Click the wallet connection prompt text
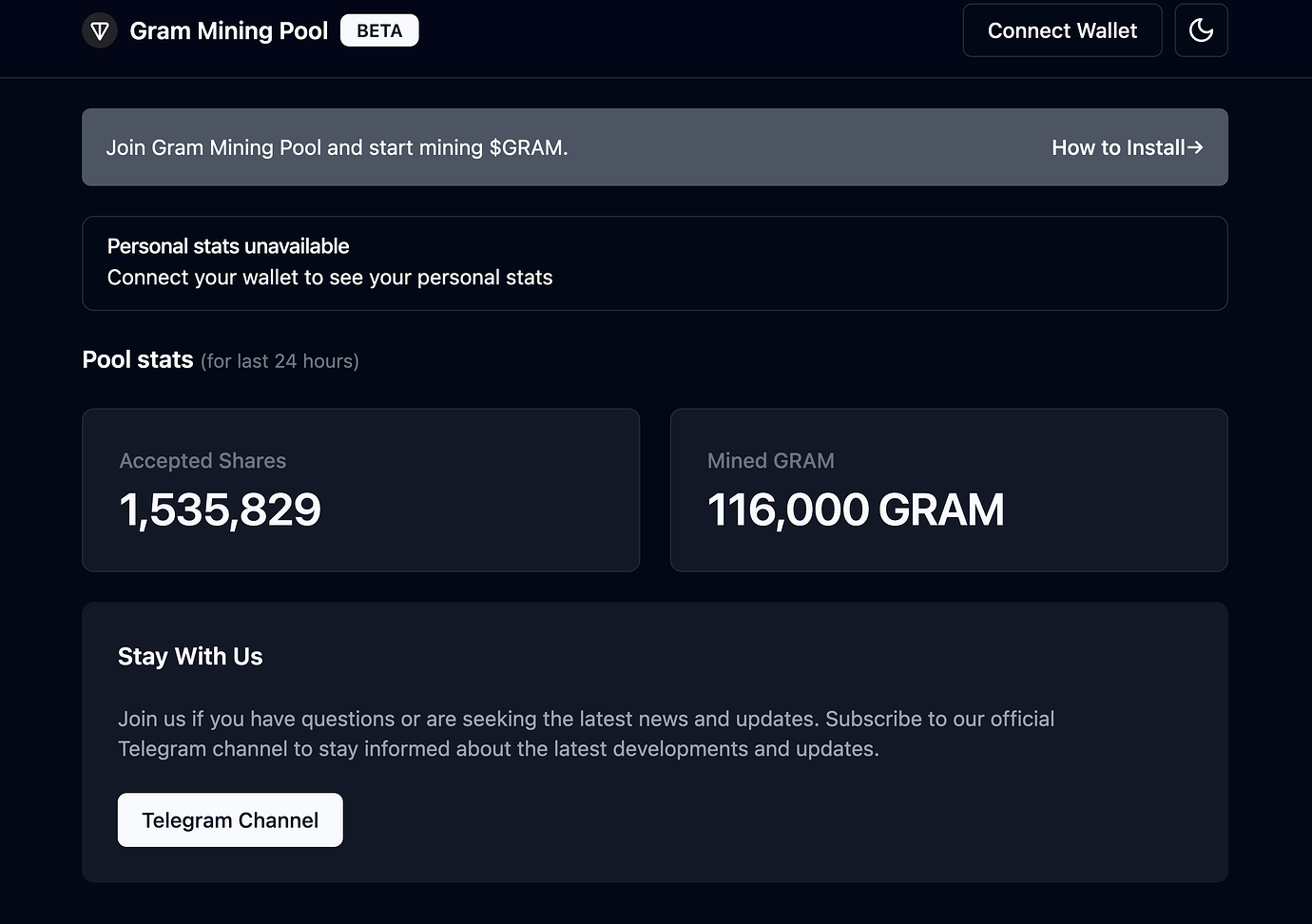 [330, 277]
